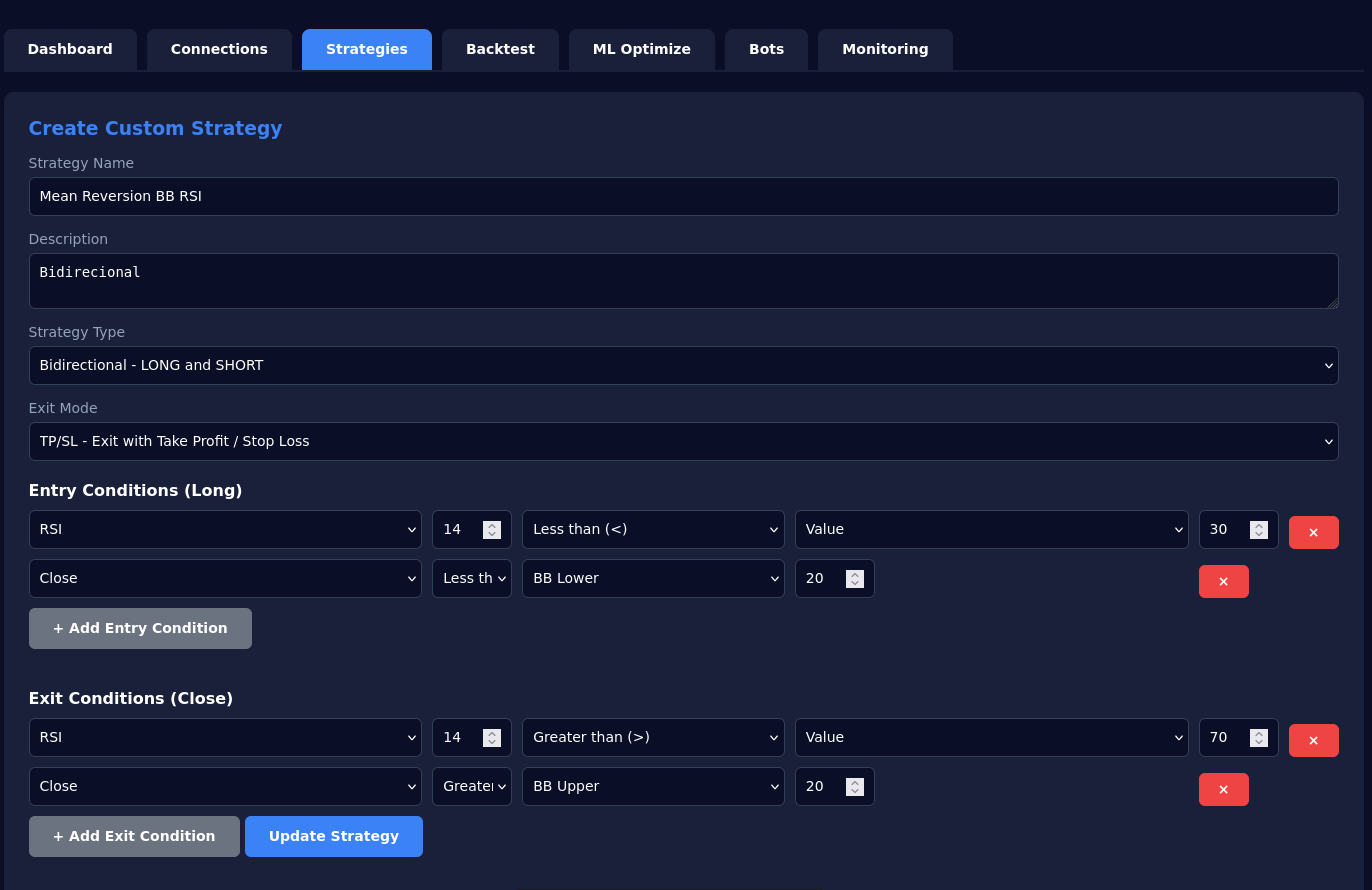Remove the RSI greater than 70 exit condition

coord(1313,740)
